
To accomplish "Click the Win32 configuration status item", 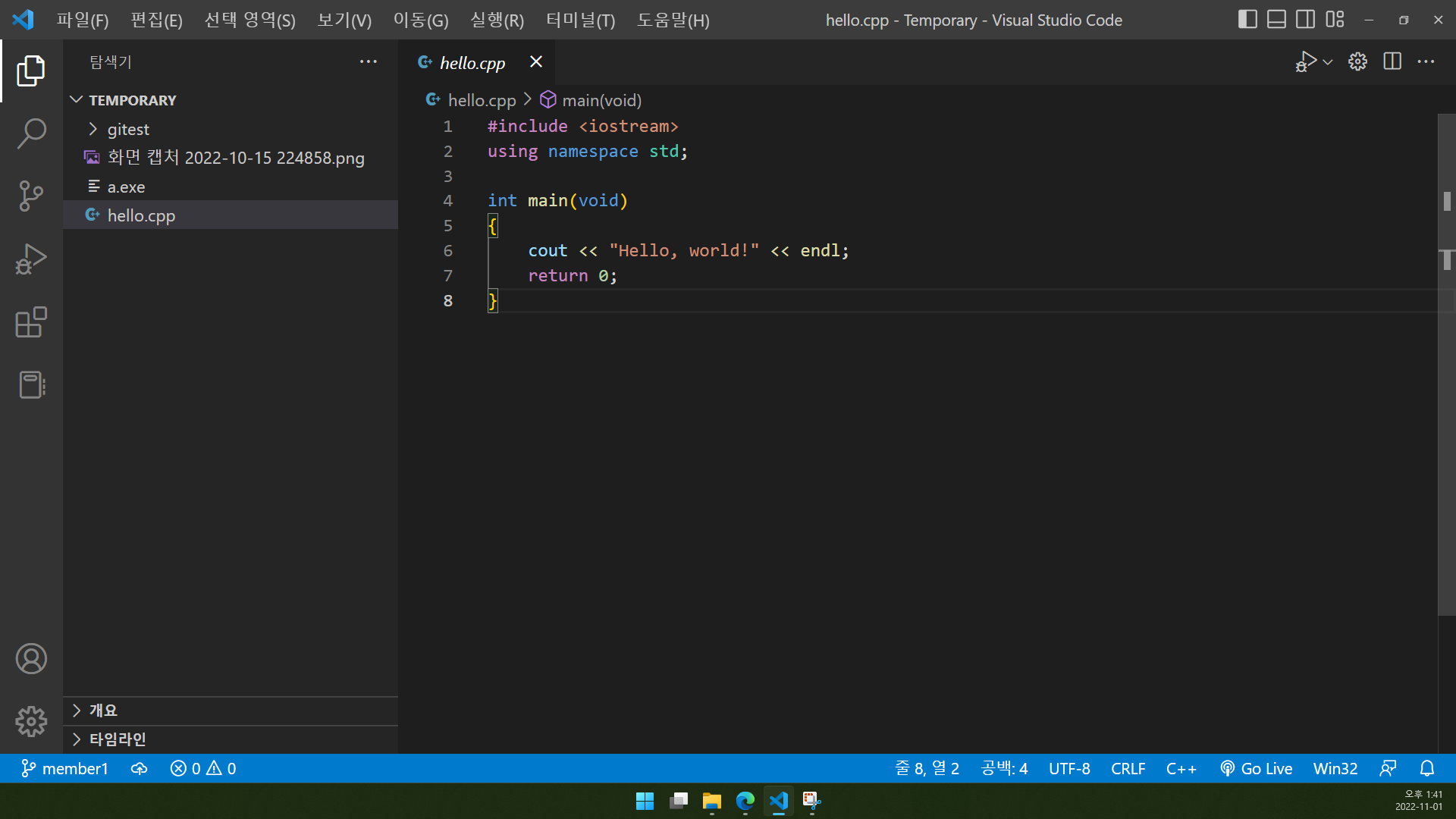I will click(1335, 768).
